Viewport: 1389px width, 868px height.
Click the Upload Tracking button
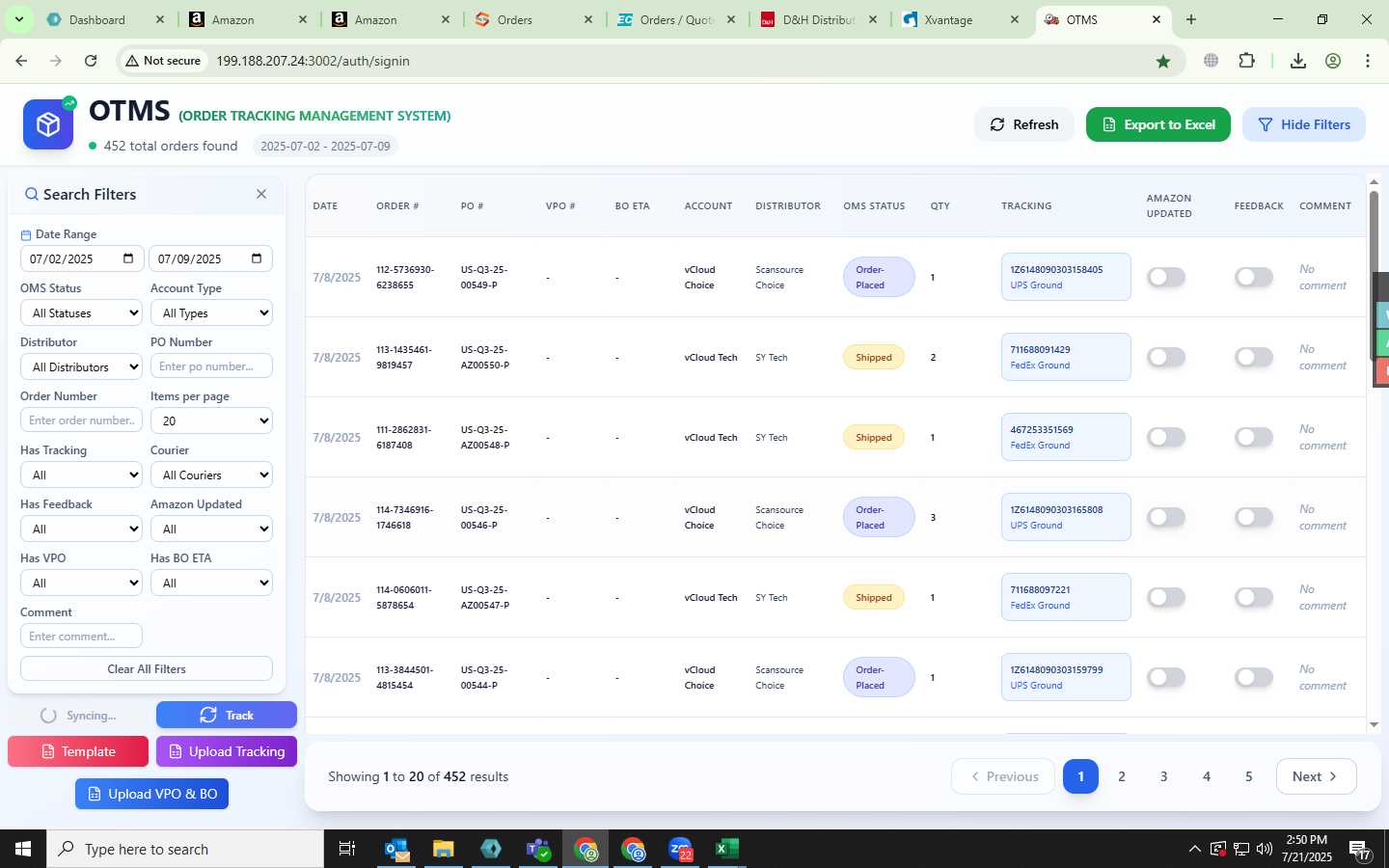click(227, 751)
